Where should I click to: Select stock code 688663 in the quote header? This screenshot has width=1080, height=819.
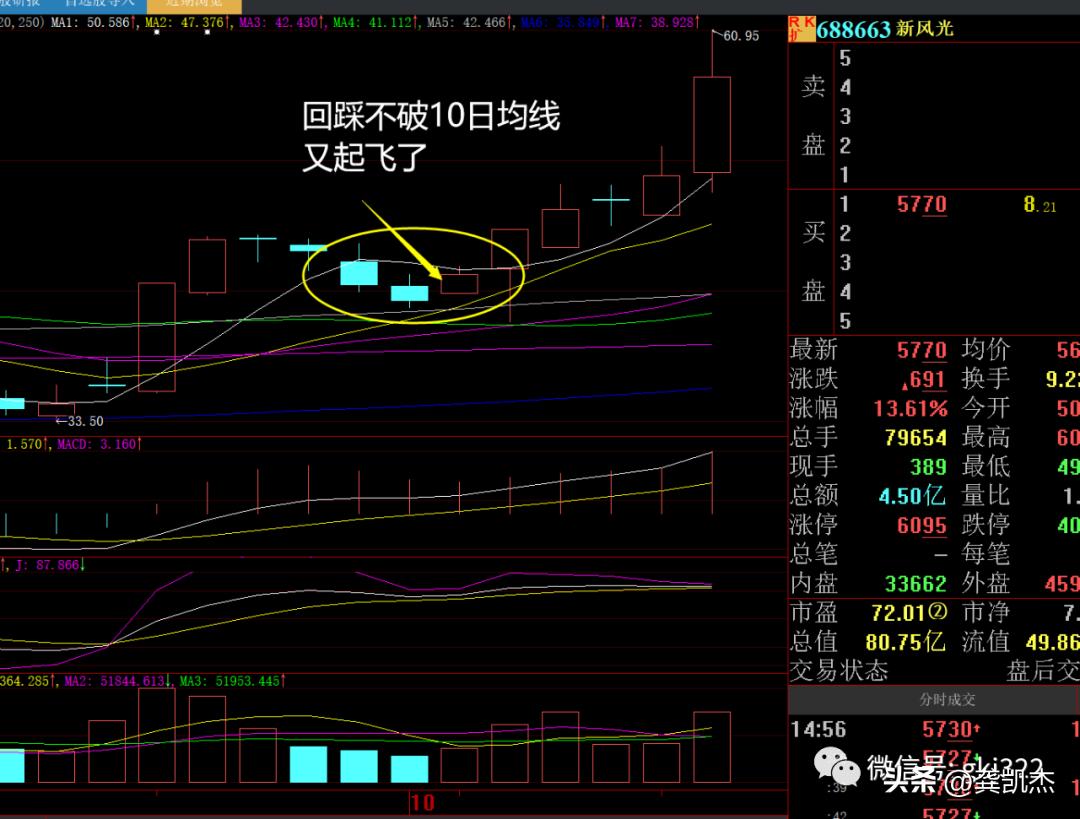[x=854, y=30]
